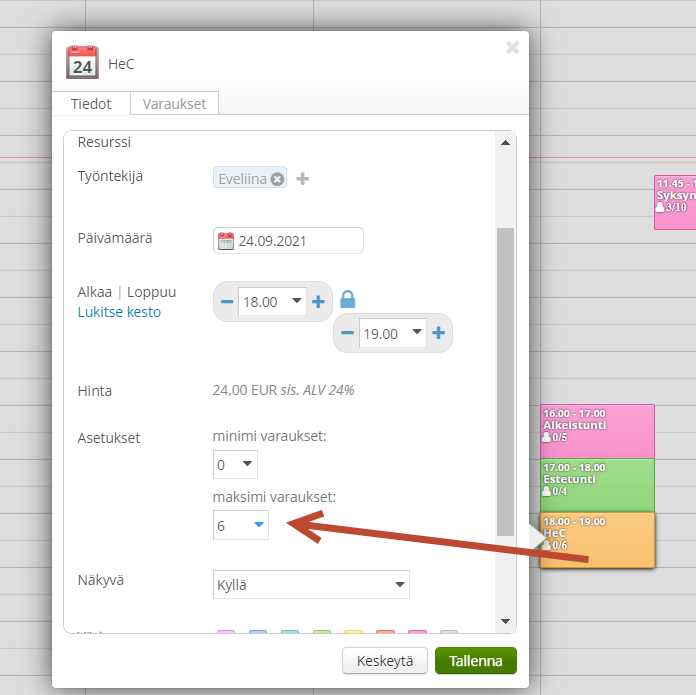Open the Estetunti 17.00 - 18.00 calendar event
This screenshot has width=696, height=695.
(x=597, y=485)
